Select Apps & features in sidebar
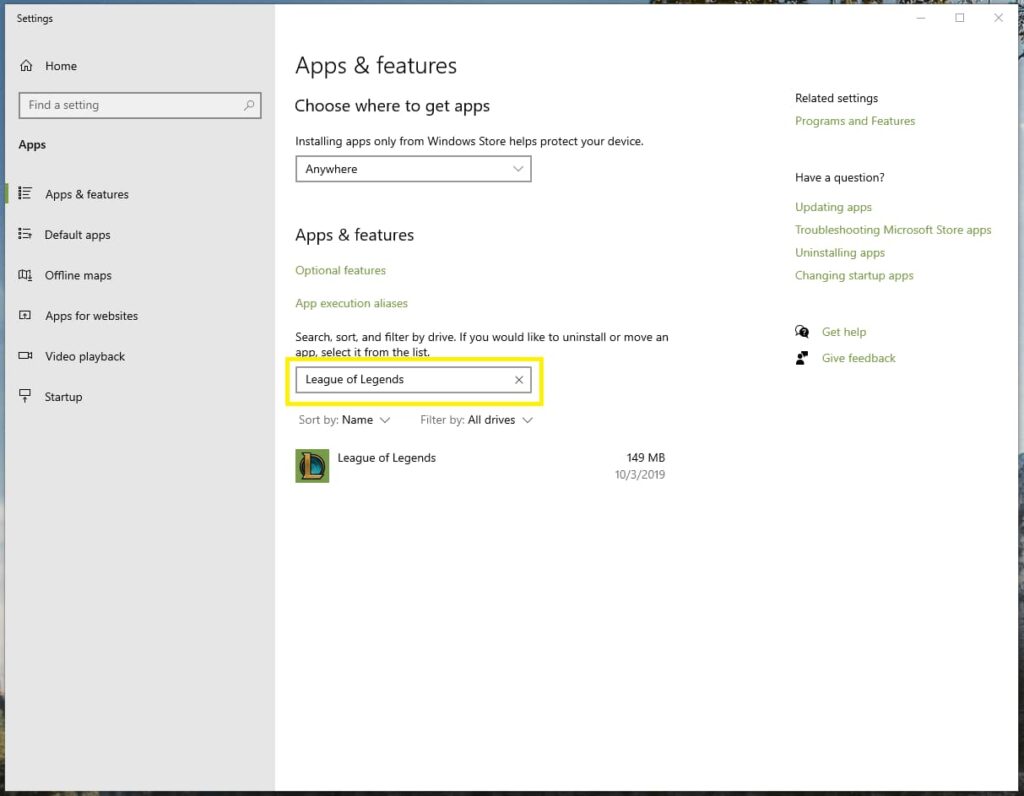 (x=87, y=195)
